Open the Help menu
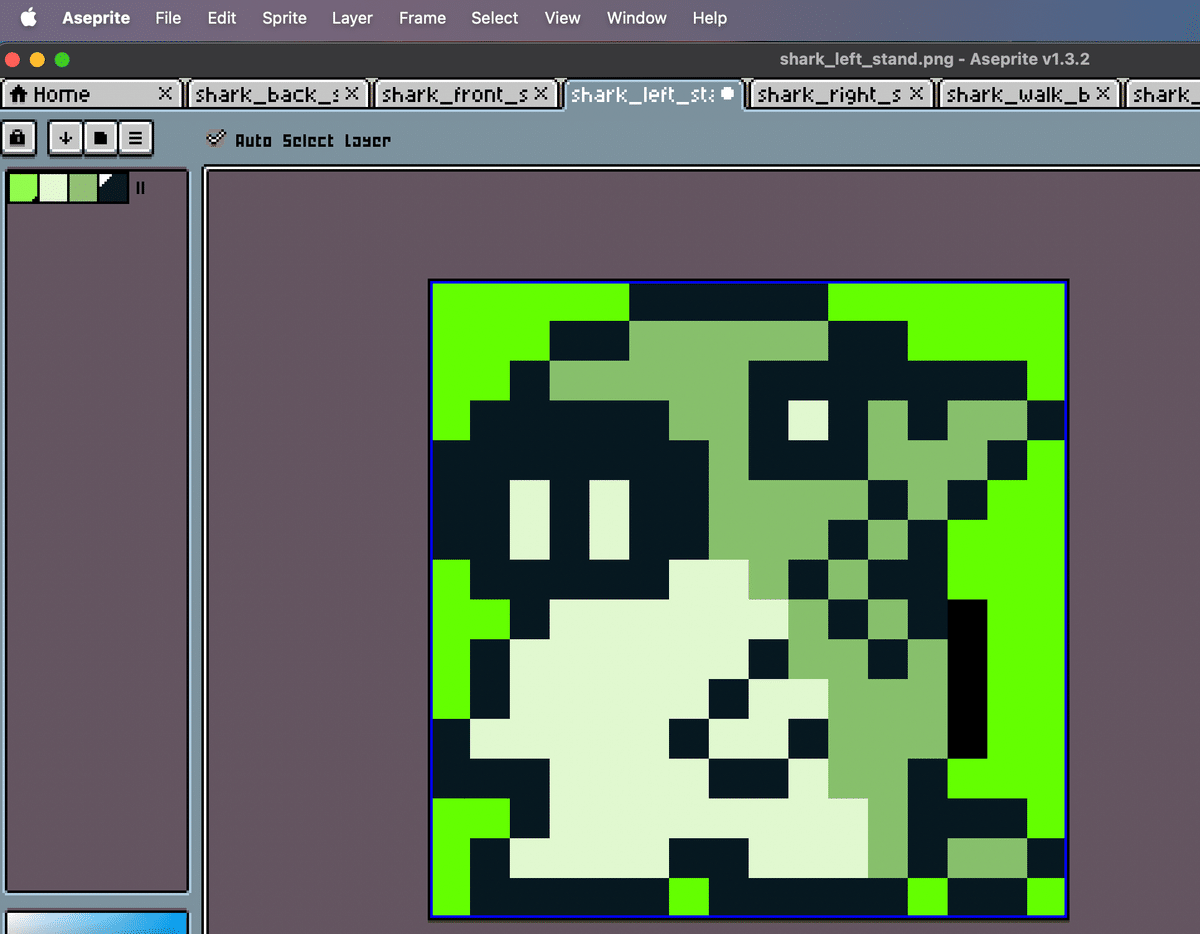Viewport: 1200px width, 934px height. tap(710, 18)
